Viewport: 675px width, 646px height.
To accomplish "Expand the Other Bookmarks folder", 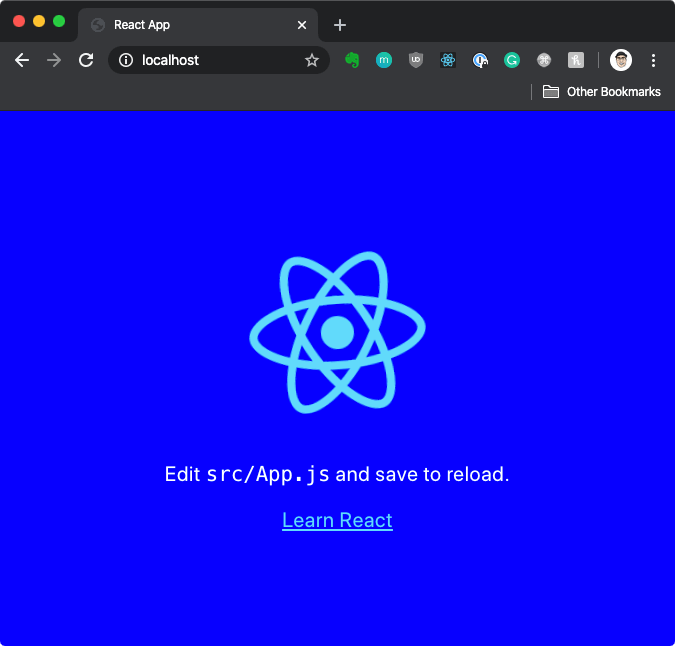I will 602,92.
